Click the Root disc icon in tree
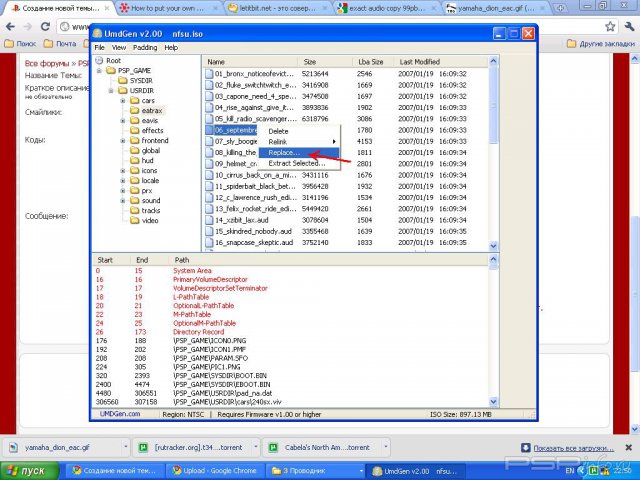 pos(99,61)
